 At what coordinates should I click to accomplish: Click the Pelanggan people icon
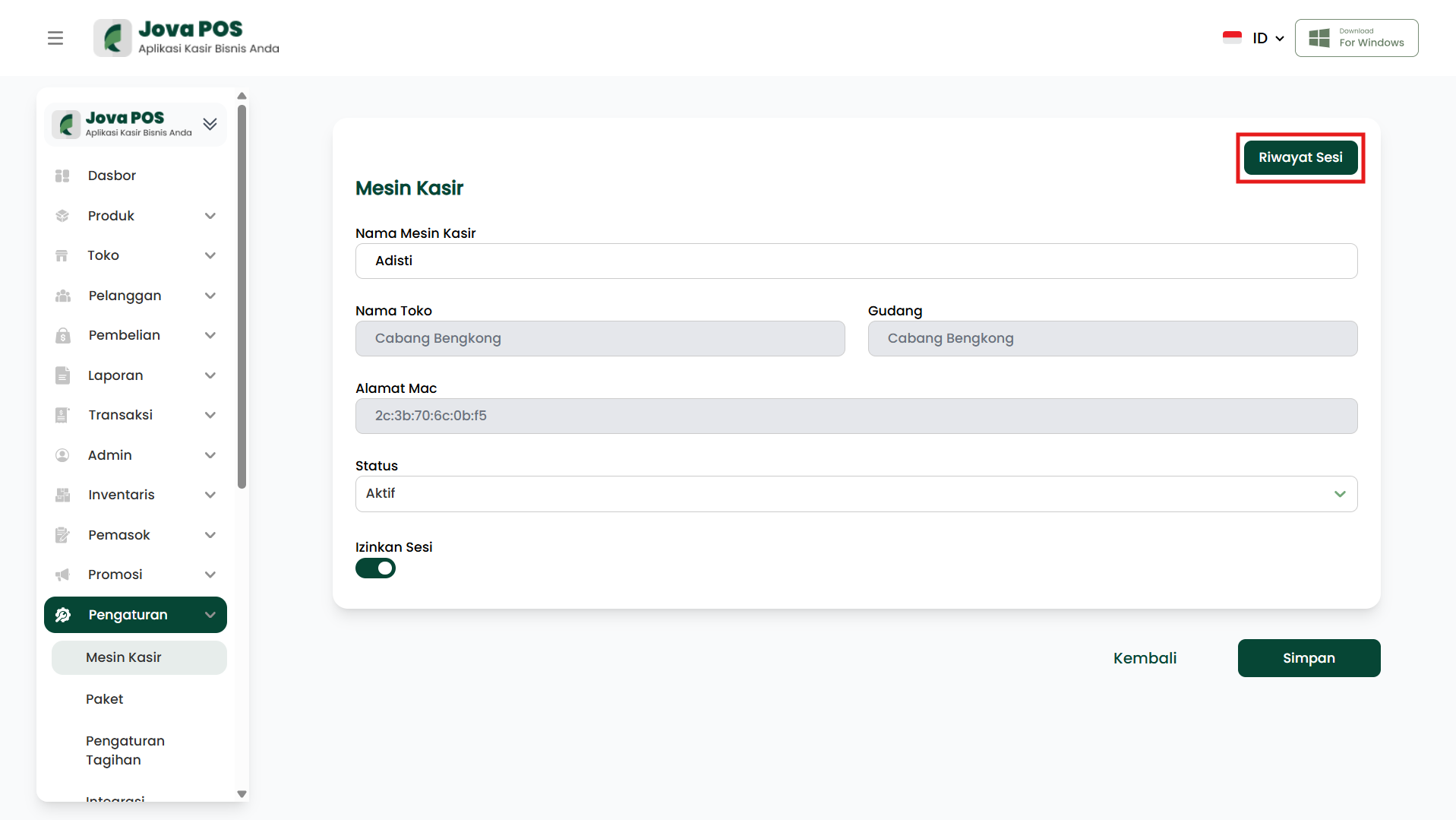pos(62,296)
